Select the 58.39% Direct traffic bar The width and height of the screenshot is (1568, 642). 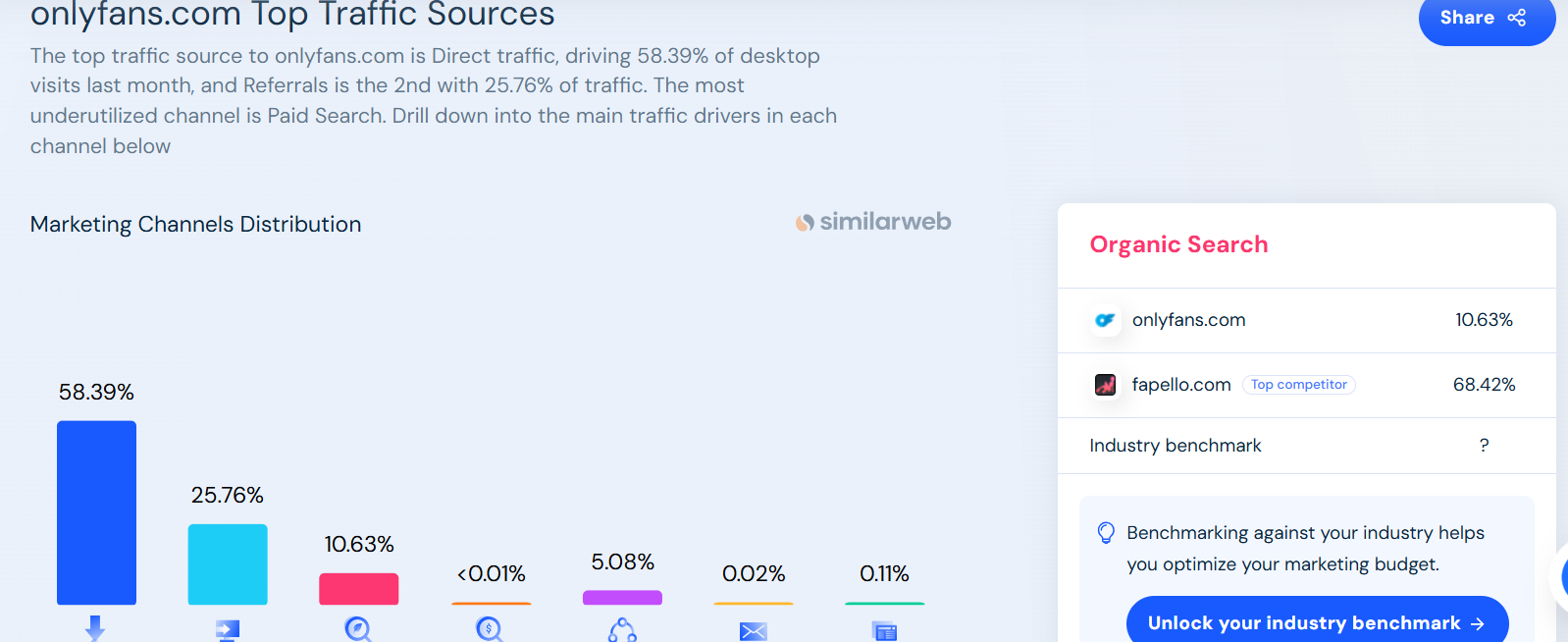point(96,512)
